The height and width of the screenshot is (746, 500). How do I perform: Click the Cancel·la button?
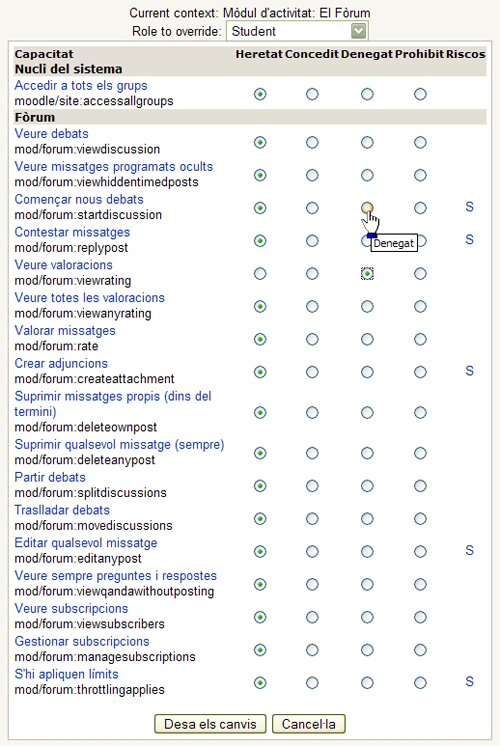coord(309,724)
